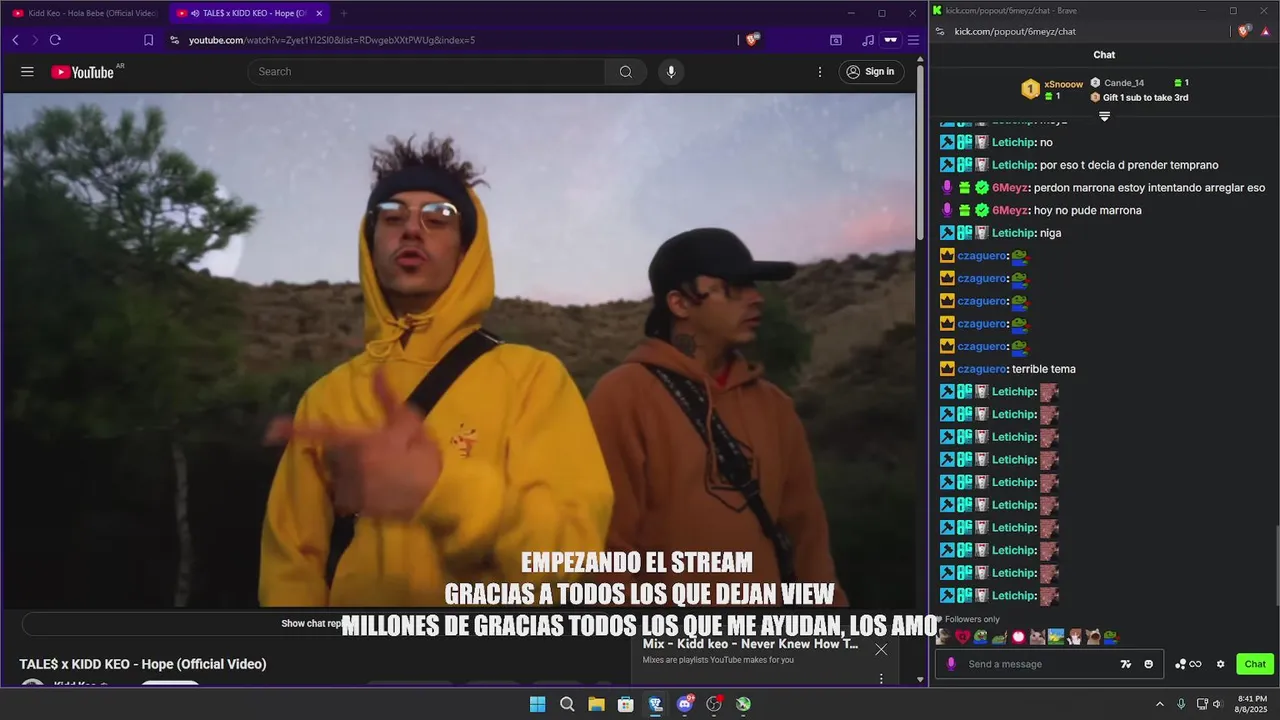Open site settings icon beside youtube.com URL
Viewport: 1280px width, 720px height.
point(175,40)
